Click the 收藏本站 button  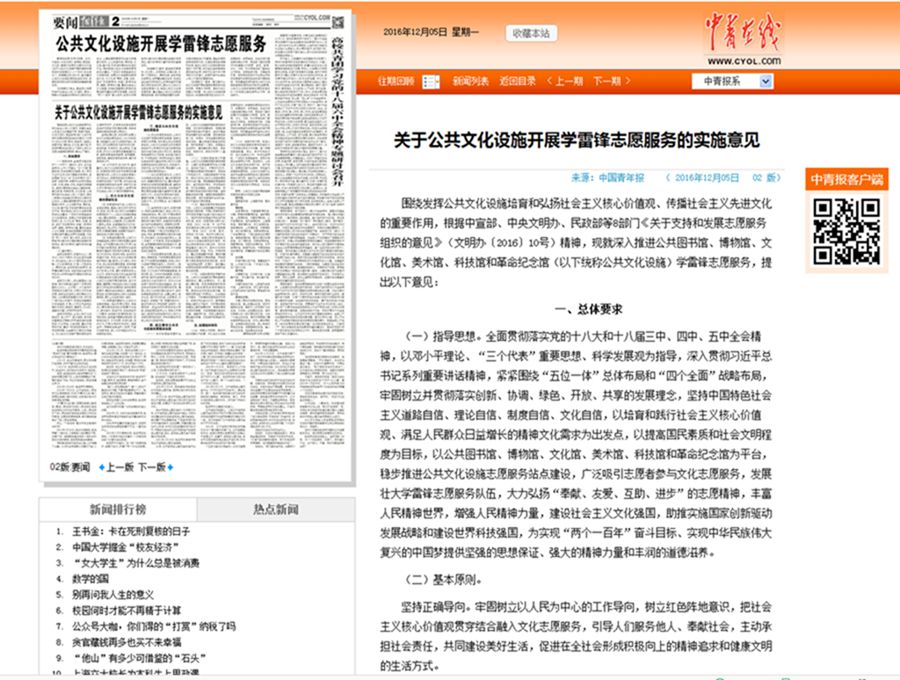tap(531, 33)
